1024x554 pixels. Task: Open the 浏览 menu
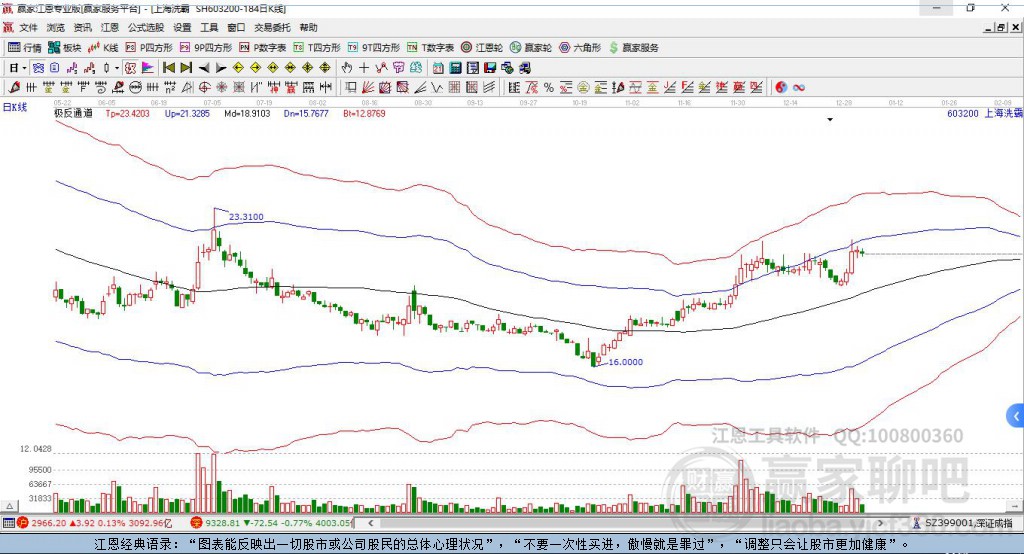click(x=56, y=27)
